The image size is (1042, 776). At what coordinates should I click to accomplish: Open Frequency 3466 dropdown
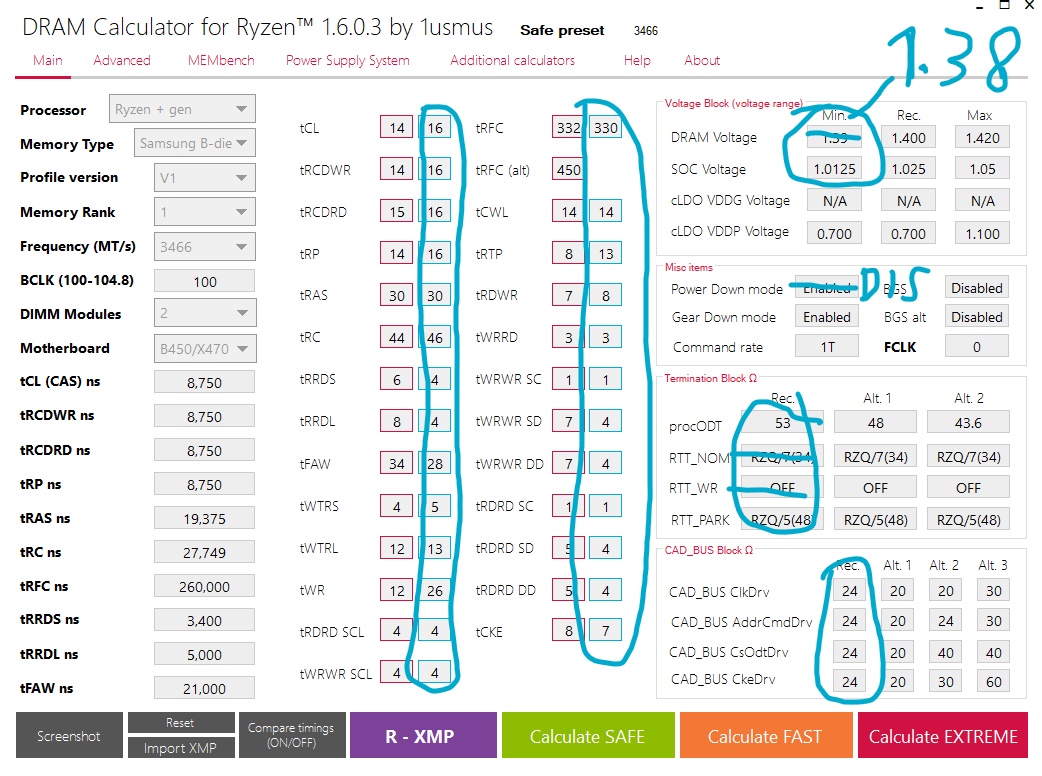(205, 246)
